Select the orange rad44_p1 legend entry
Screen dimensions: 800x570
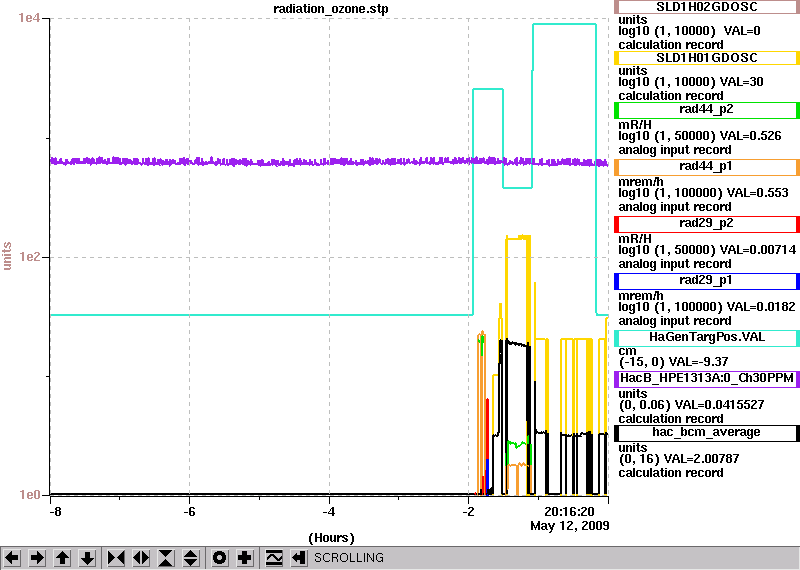pyautogui.click(x=707, y=167)
